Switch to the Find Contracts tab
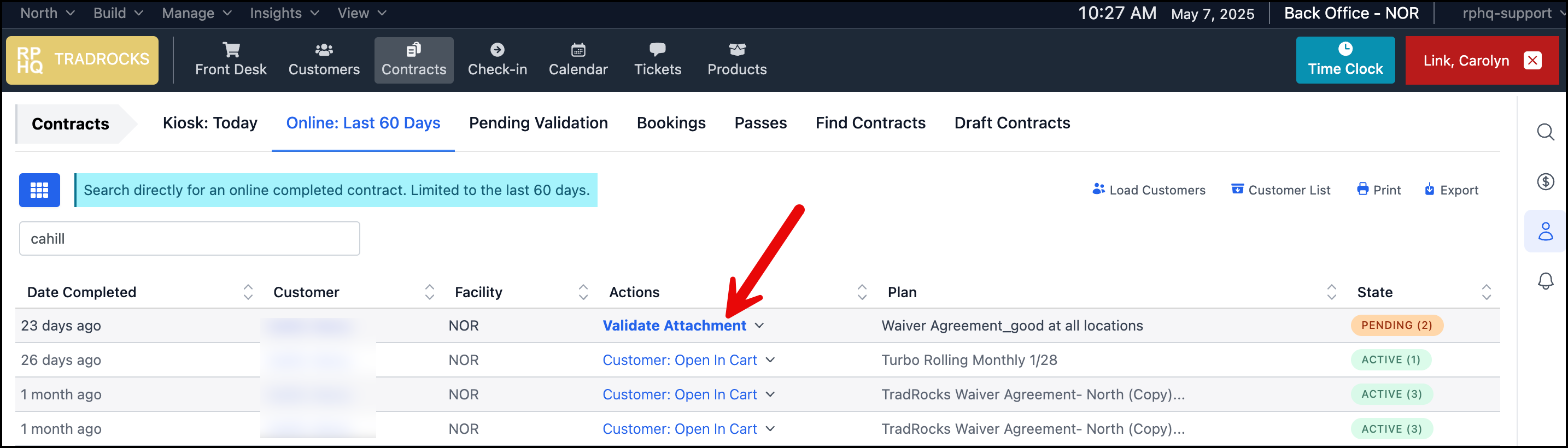 coord(870,123)
